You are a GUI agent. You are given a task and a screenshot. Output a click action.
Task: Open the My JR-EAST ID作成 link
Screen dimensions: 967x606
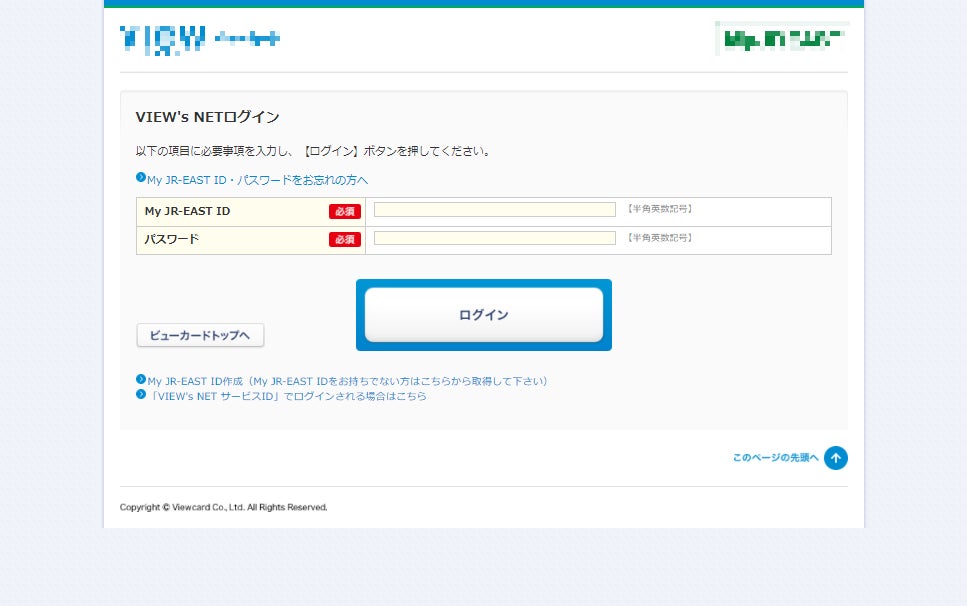[347, 381]
